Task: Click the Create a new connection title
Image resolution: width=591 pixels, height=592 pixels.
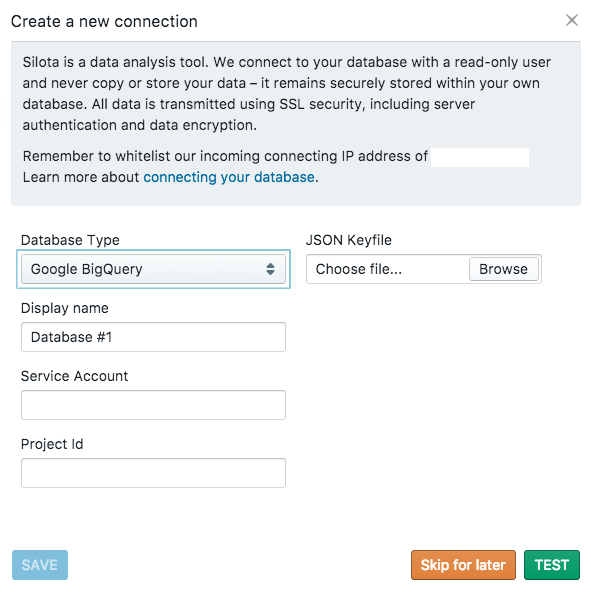Action: tap(104, 22)
